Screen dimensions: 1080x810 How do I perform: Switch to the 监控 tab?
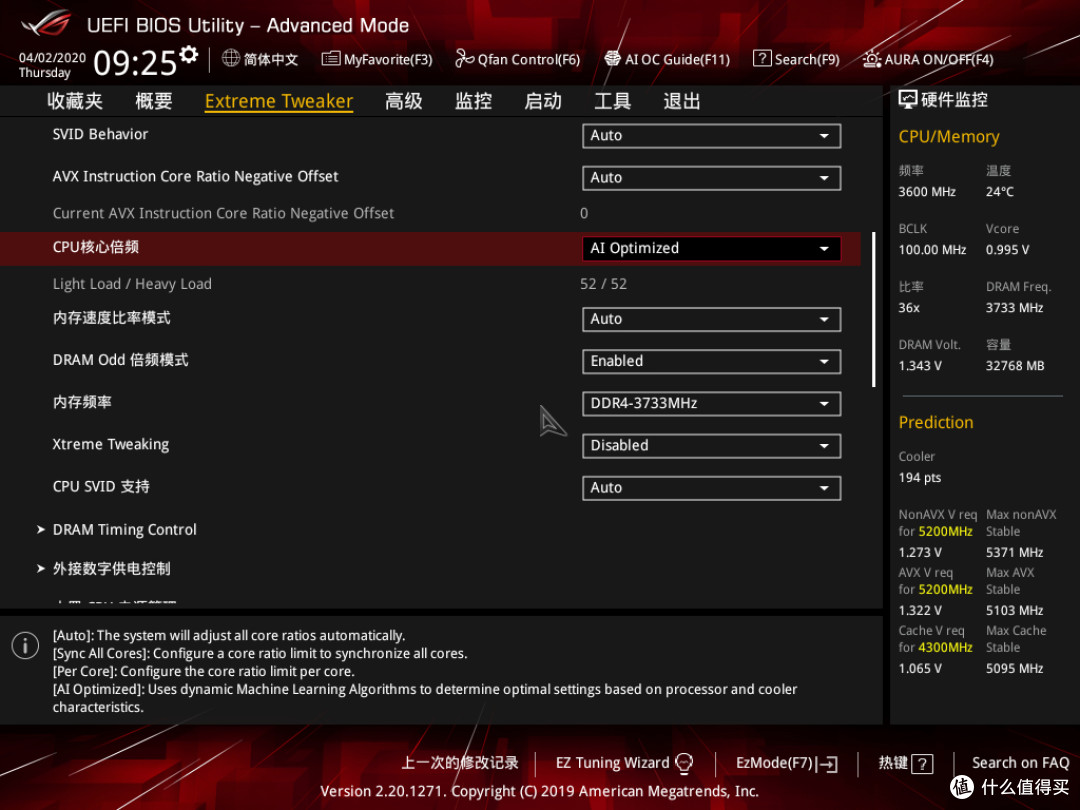(473, 101)
